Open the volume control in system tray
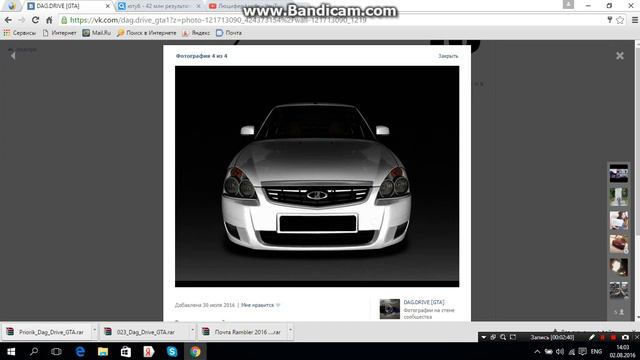Image resolution: width=640 pixels, height=360 pixels. point(560,351)
